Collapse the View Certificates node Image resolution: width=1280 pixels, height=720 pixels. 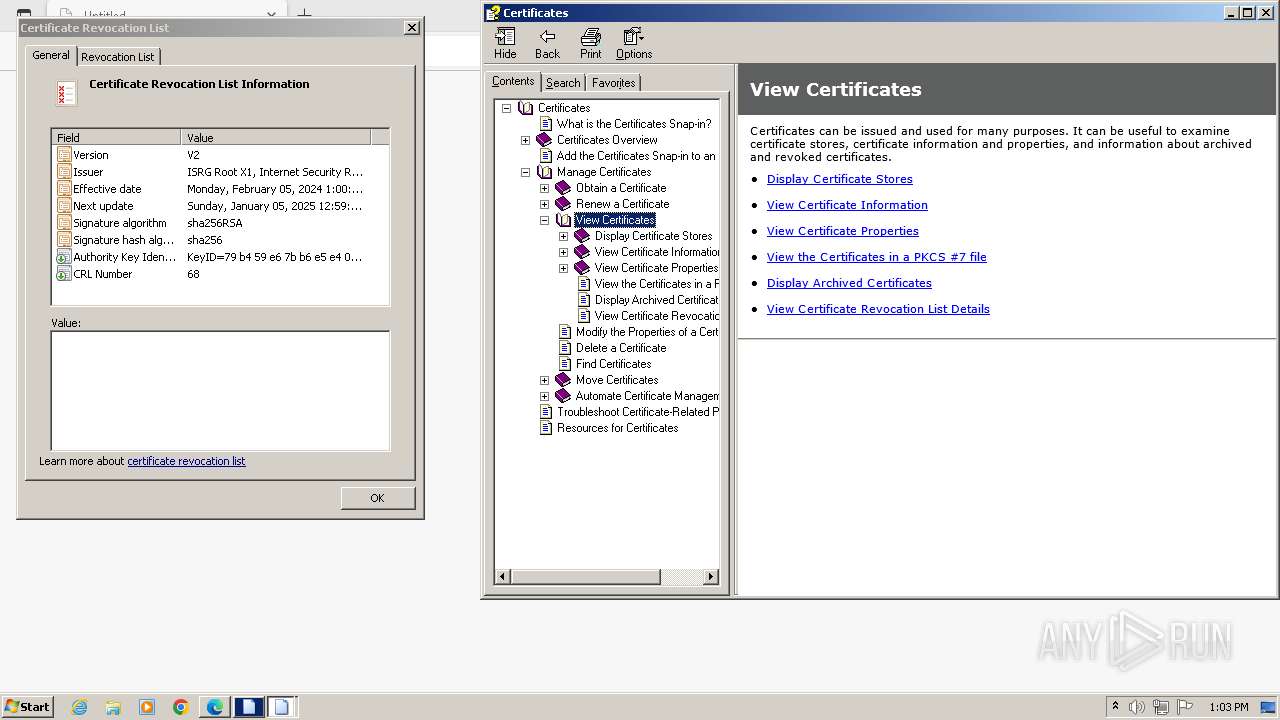tap(544, 220)
